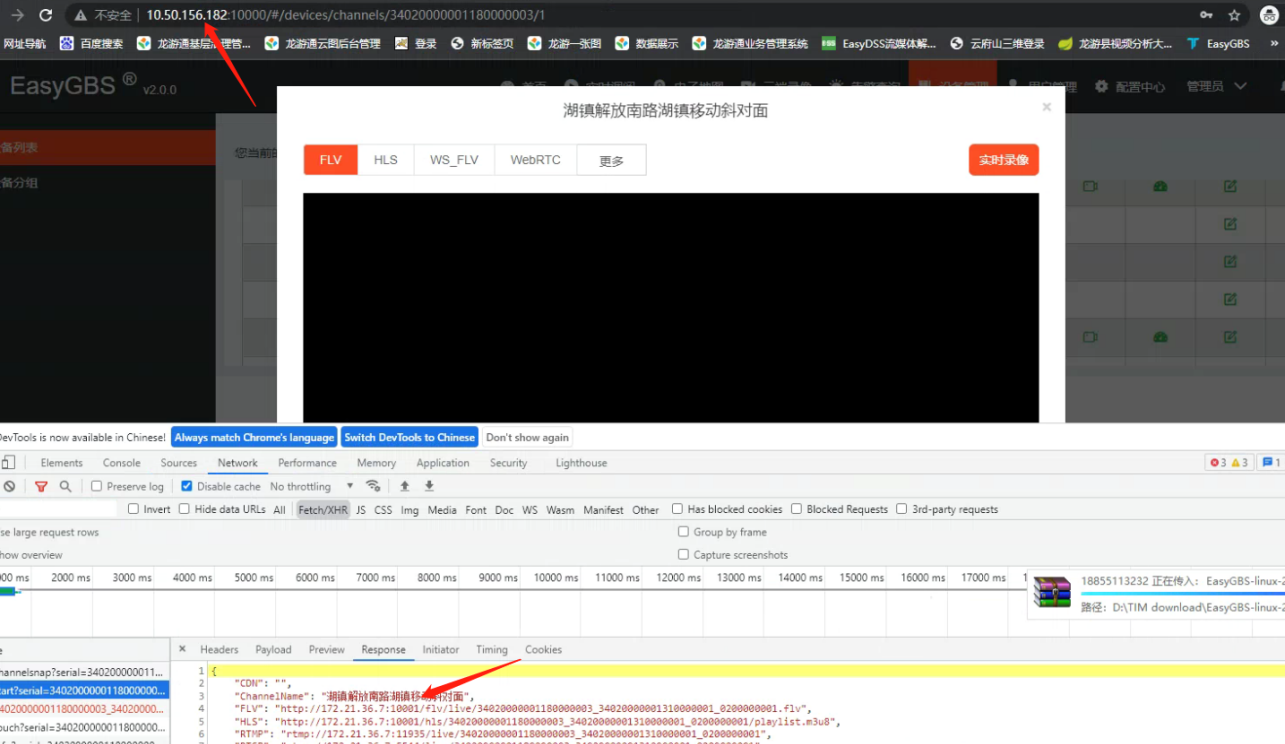The height and width of the screenshot is (744, 1285).
Task: Filter requests by the WS type
Action: 530,510
